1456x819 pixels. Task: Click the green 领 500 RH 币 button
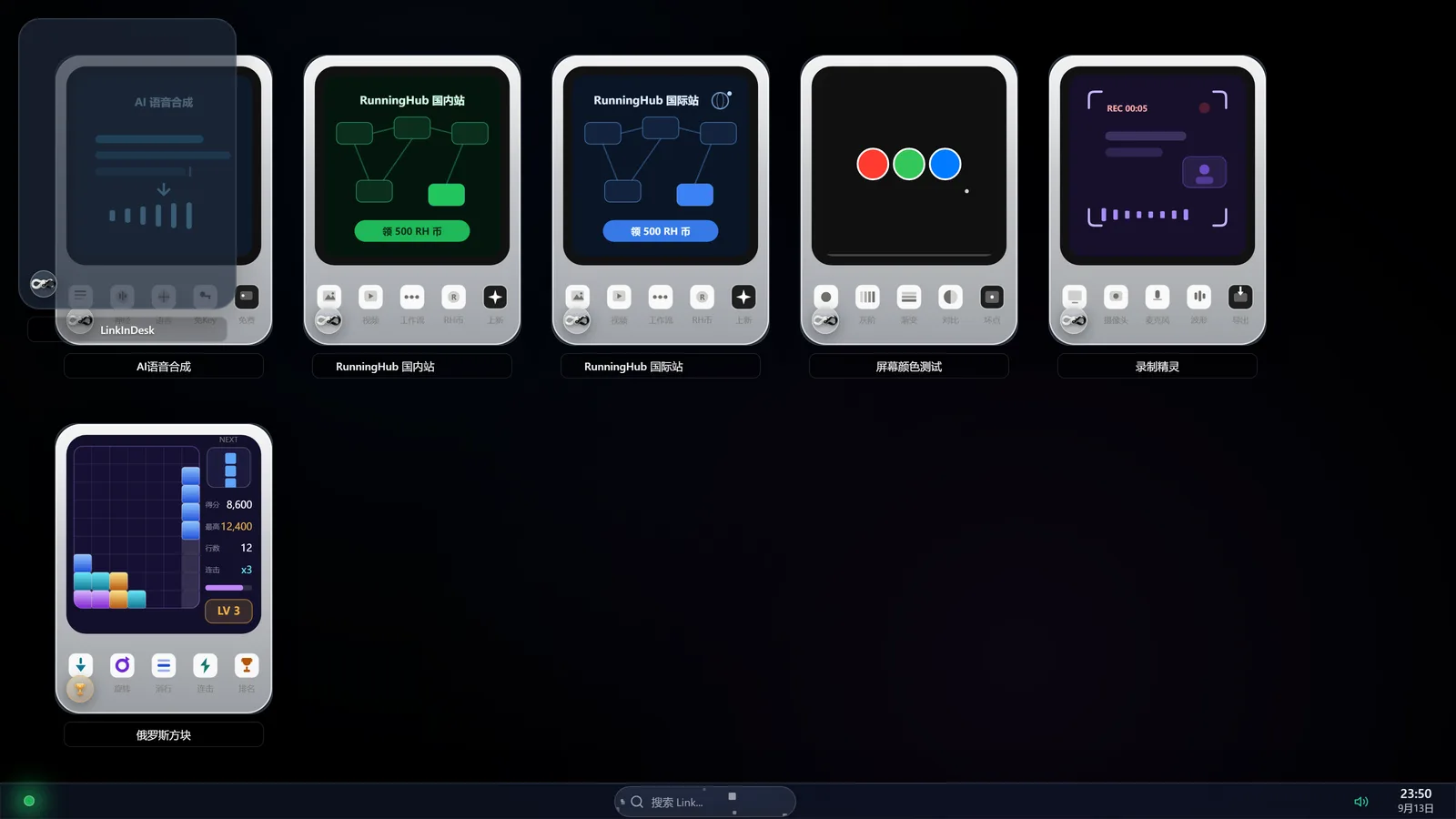pyautogui.click(x=412, y=231)
